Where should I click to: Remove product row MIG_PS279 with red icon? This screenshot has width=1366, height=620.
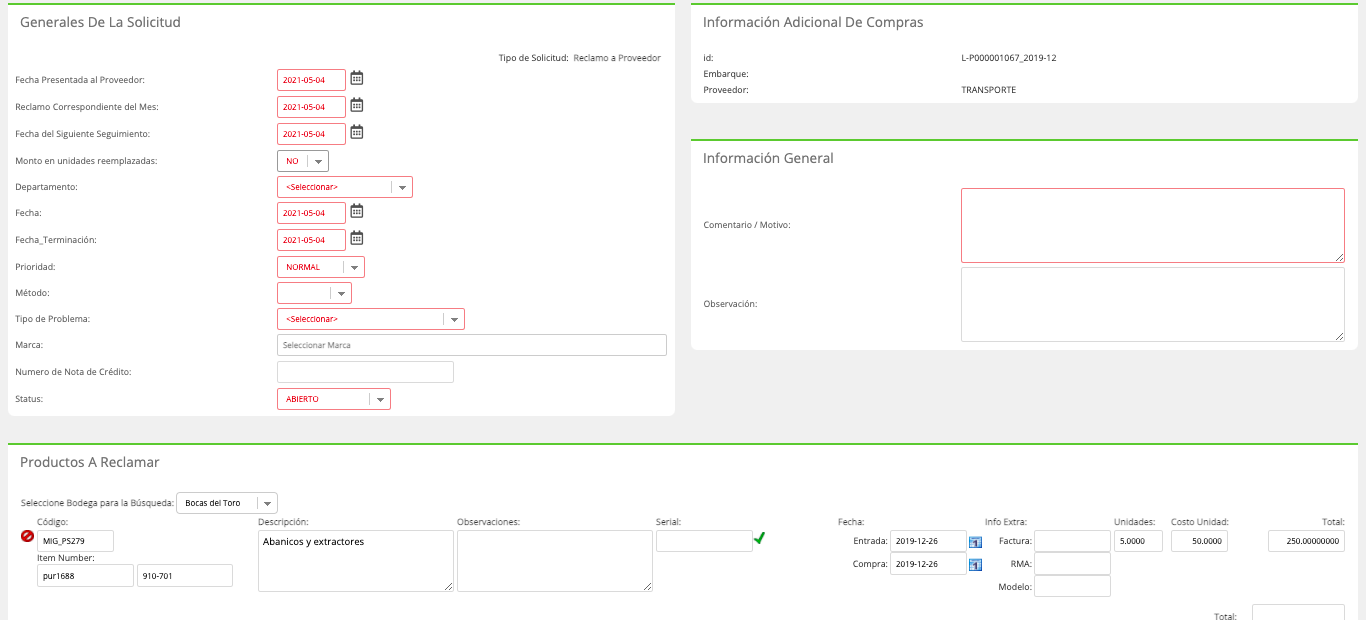27,536
